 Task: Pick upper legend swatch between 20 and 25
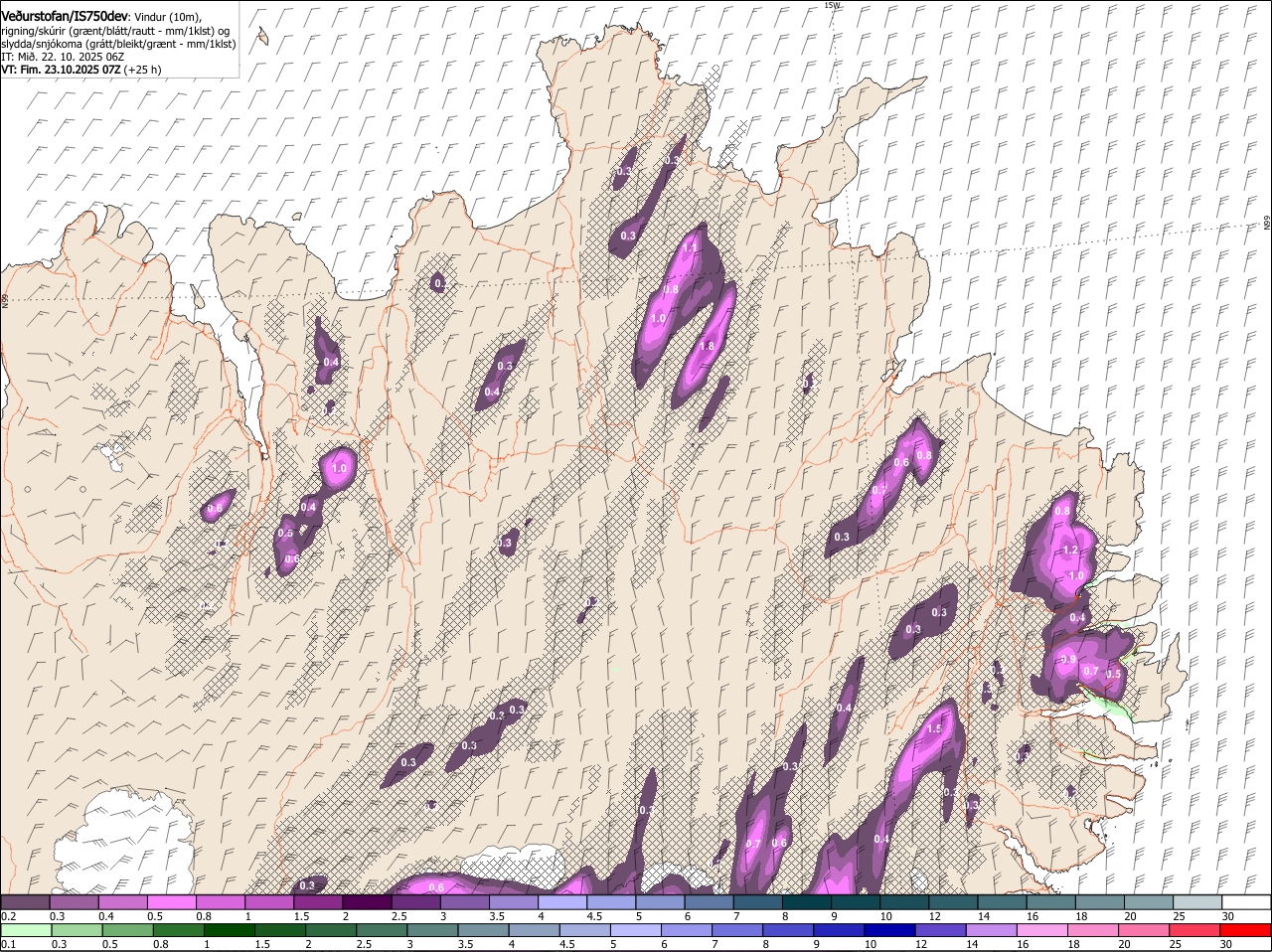click(1150, 901)
